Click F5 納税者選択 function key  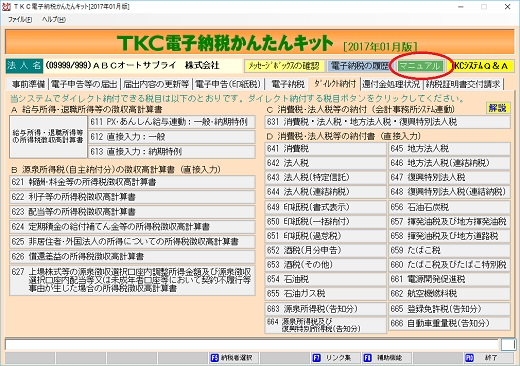(233, 358)
